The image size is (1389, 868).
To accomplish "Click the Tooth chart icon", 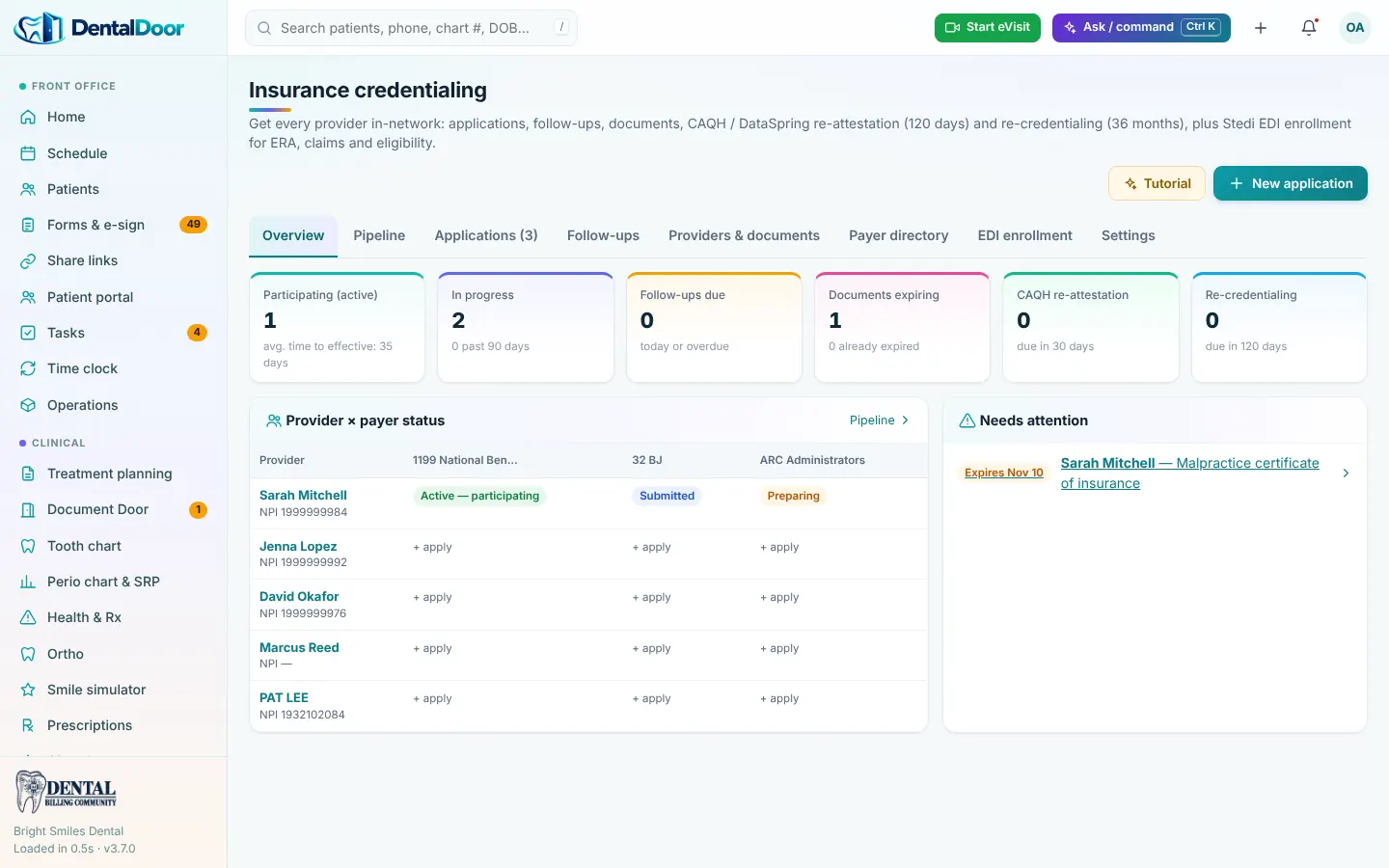I will tap(28, 546).
